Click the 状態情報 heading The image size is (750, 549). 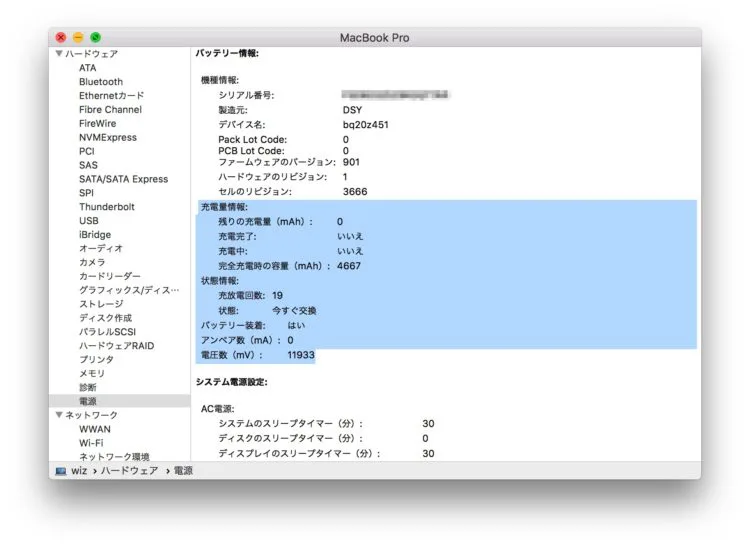click(x=220, y=281)
